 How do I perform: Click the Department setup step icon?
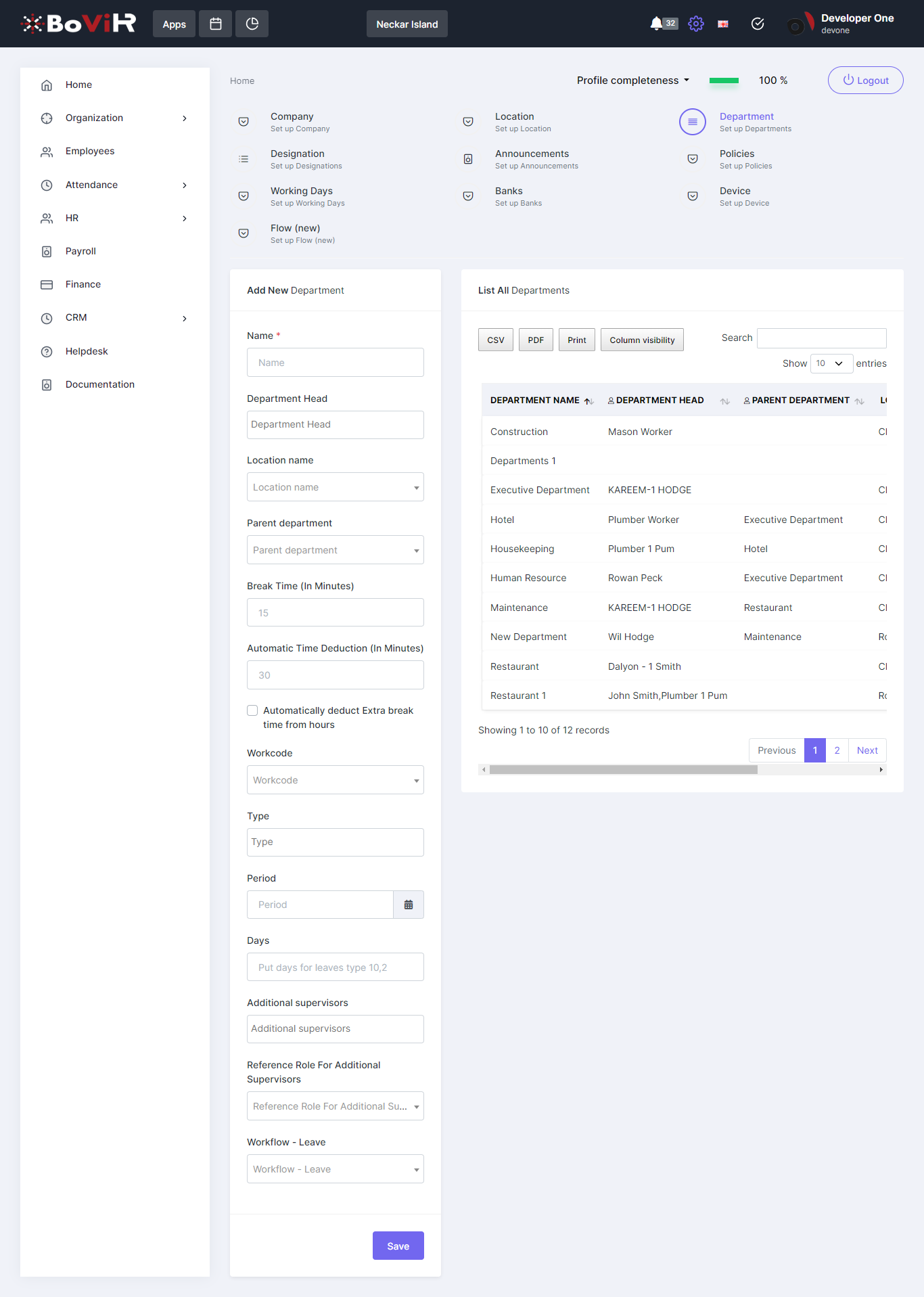pyautogui.click(x=692, y=122)
